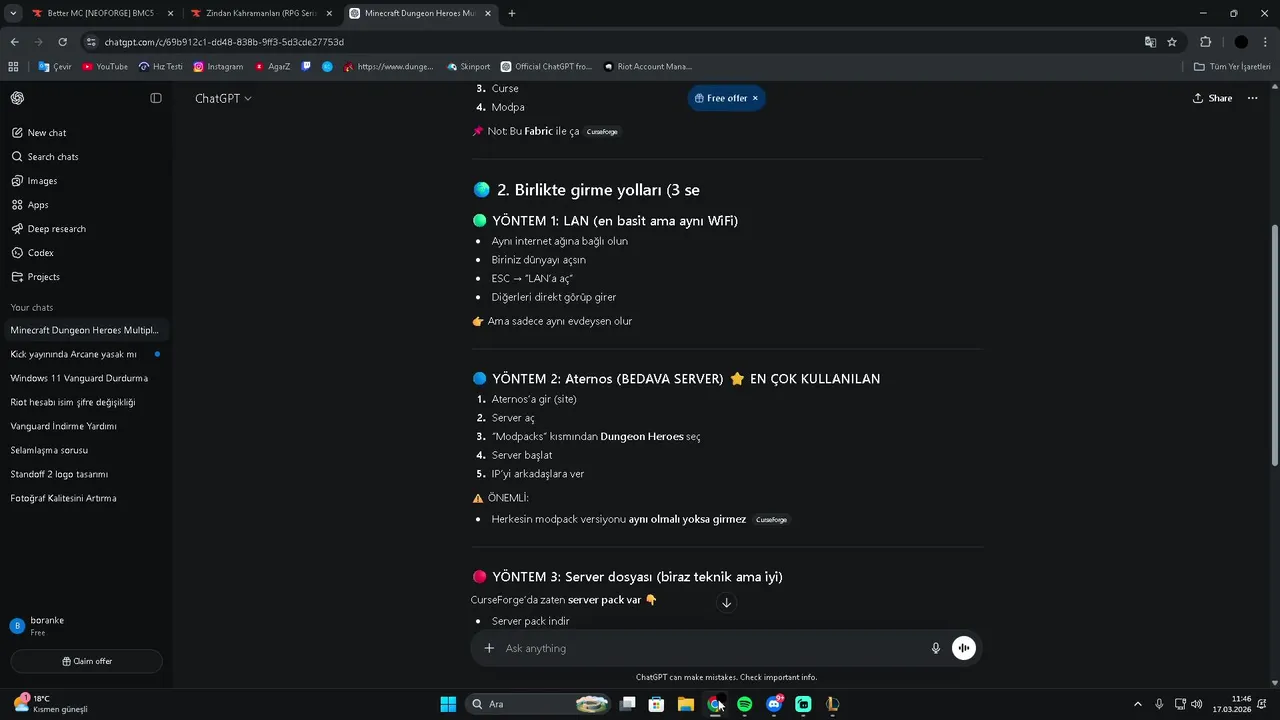
Task: Click the scroll-to-bottom arrow button
Action: tap(727, 602)
